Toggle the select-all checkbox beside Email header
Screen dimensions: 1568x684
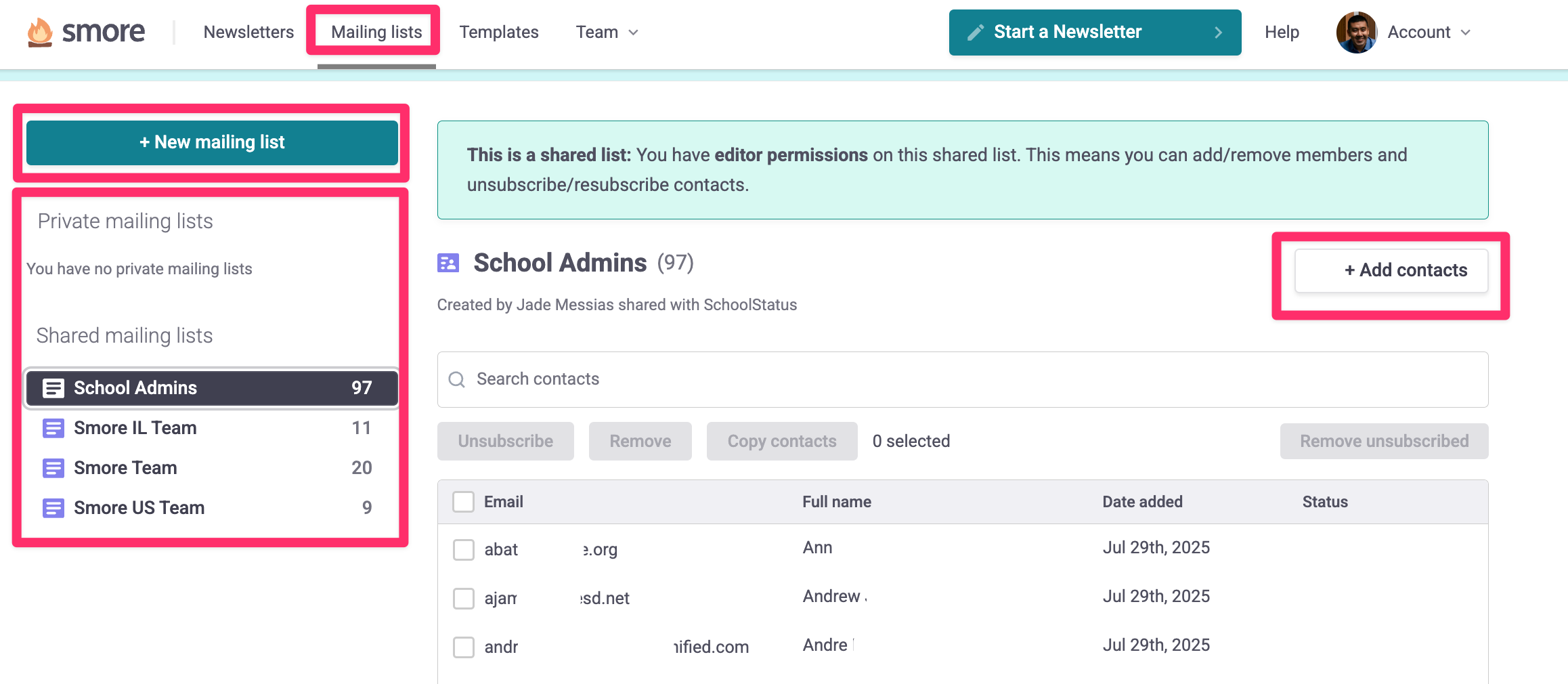[464, 502]
